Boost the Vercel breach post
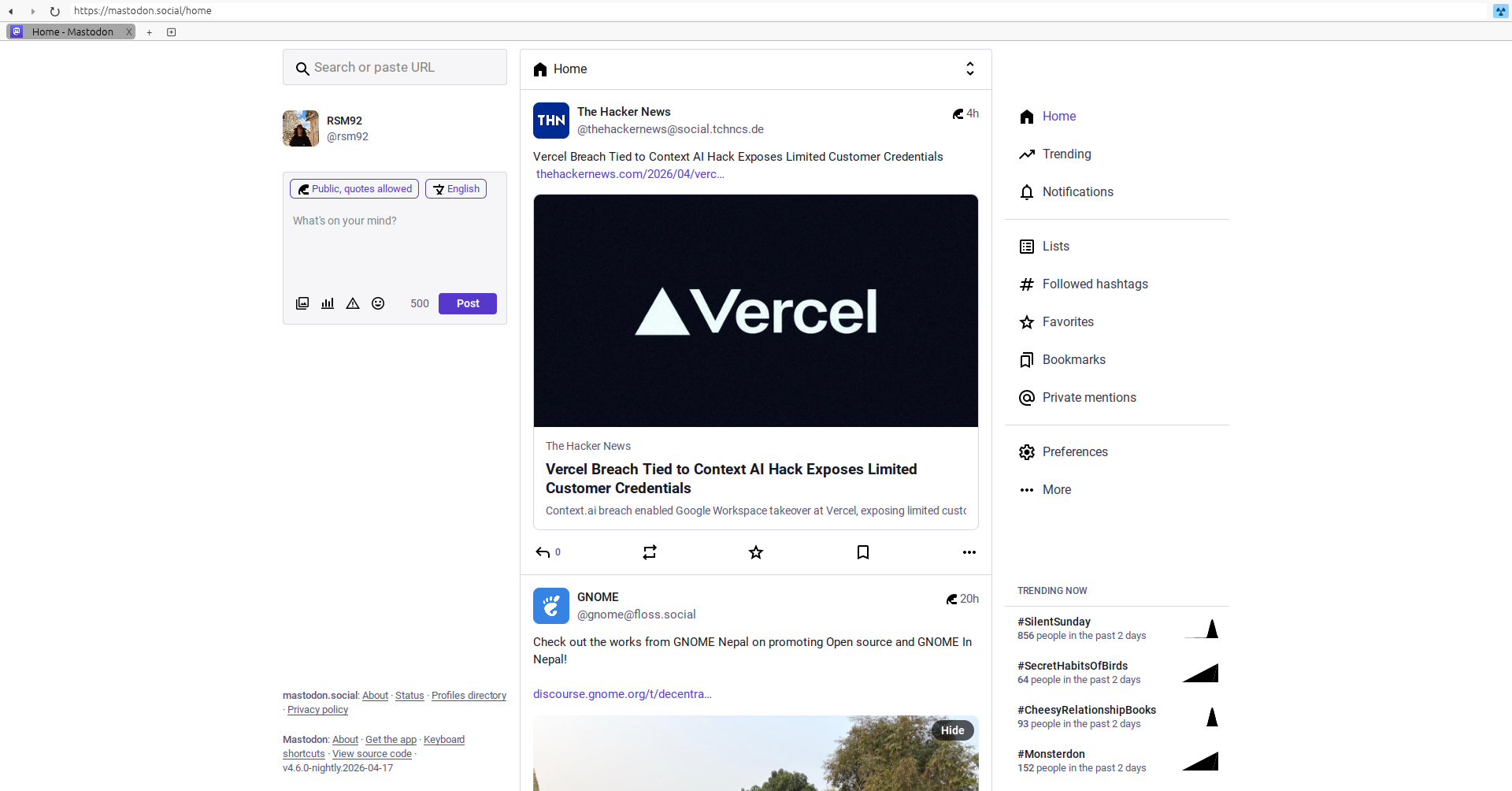Image resolution: width=1512 pixels, height=791 pixels. [650, 552]
